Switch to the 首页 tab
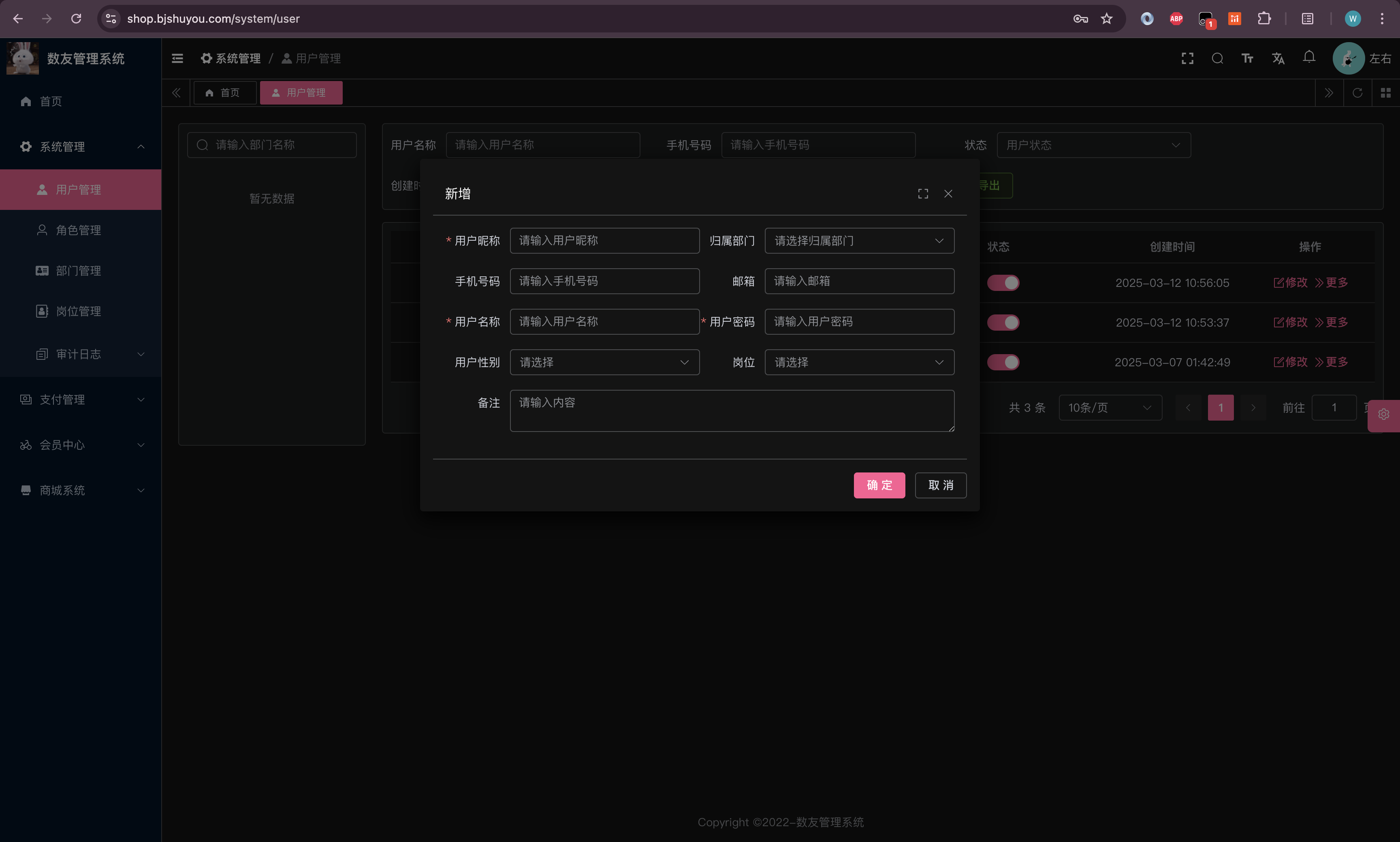 (224, 92)
